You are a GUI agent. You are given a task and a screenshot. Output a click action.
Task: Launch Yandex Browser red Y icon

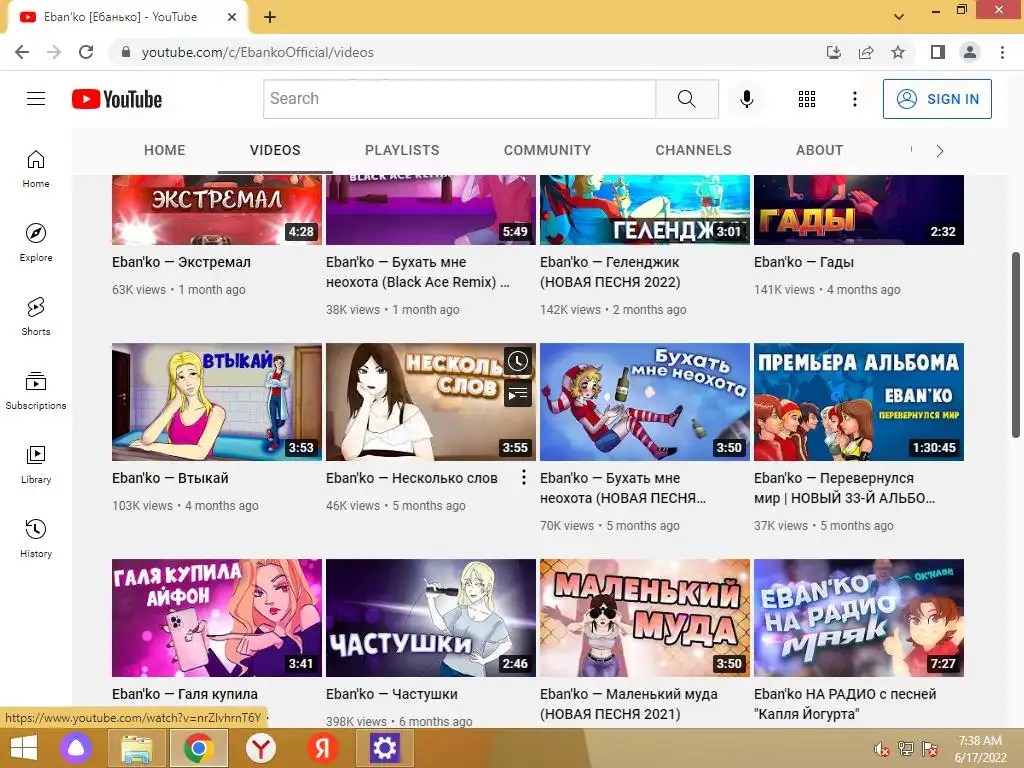[x=261, y=748]
